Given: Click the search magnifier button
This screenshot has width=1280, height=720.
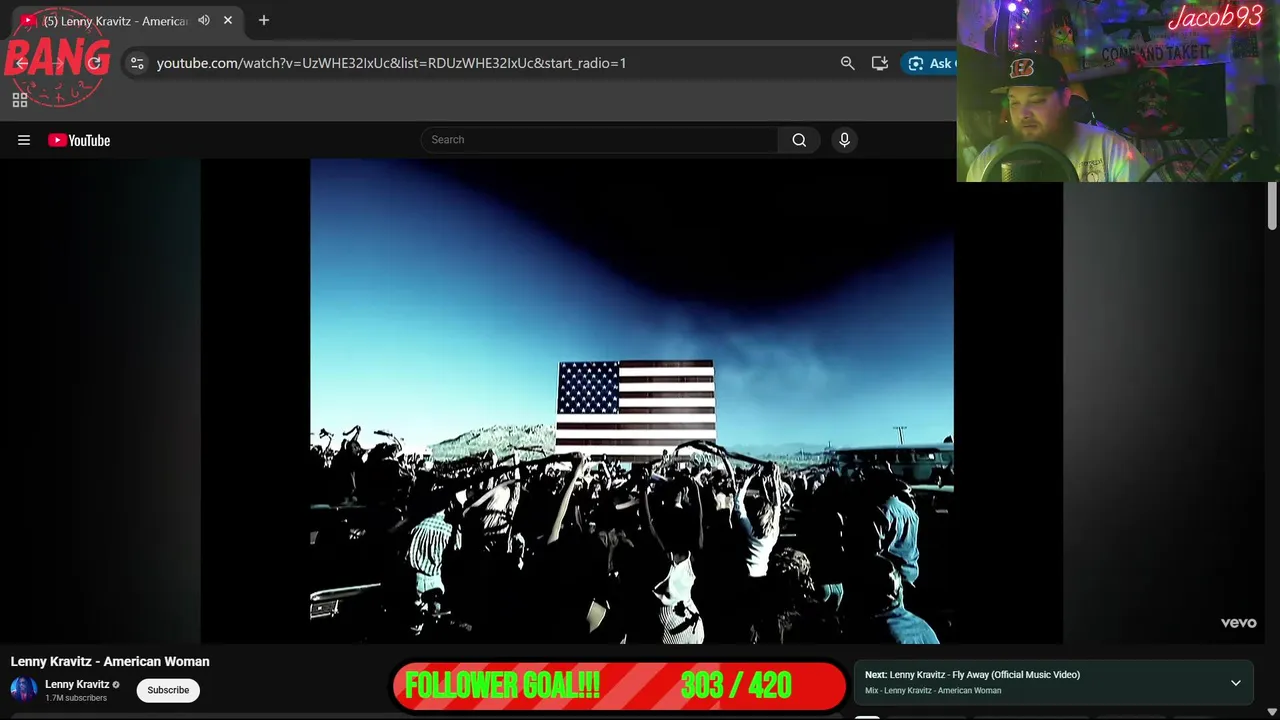Looking at the screenshot, I should click(x=799, y=140).
